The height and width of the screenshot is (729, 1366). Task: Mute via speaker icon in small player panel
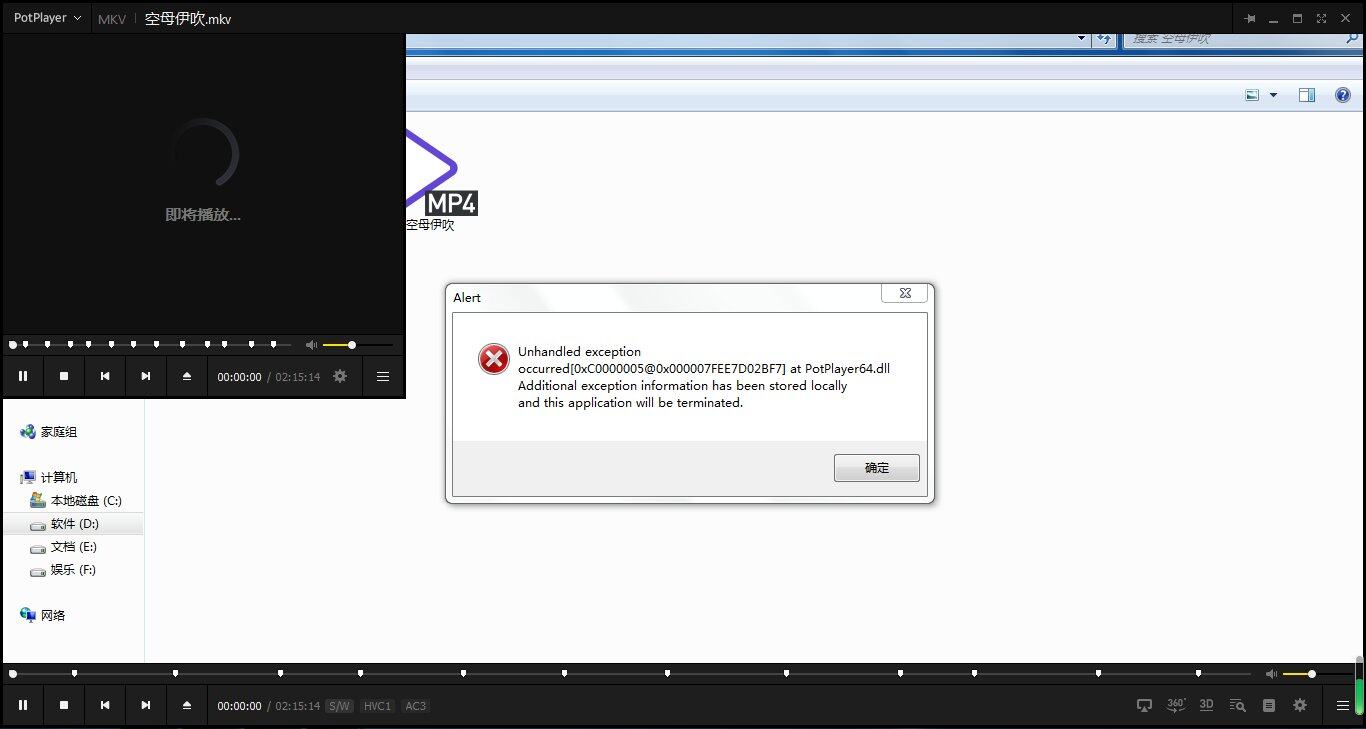(x=312, y=345)
